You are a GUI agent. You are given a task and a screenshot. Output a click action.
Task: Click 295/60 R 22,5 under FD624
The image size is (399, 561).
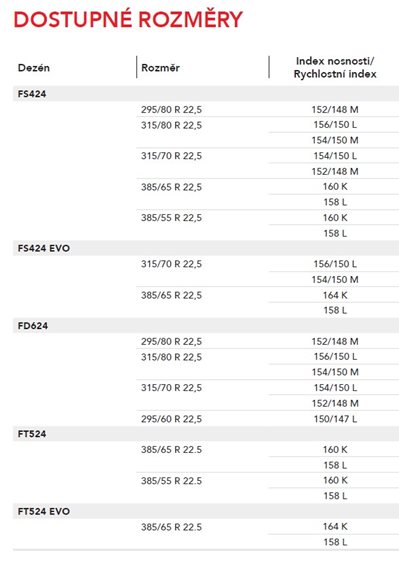coord(171,419)
